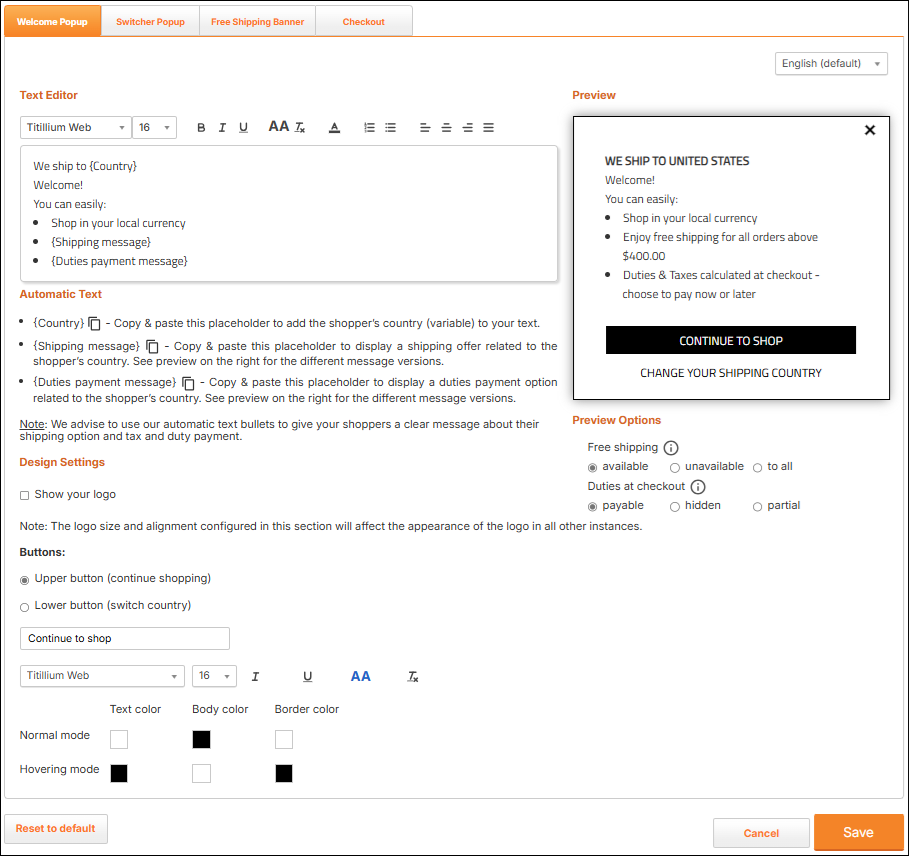This screenshot has width=909, height=856.
Task: Copy the {Shipping message} placeholder
Action: tap(153, 346)
